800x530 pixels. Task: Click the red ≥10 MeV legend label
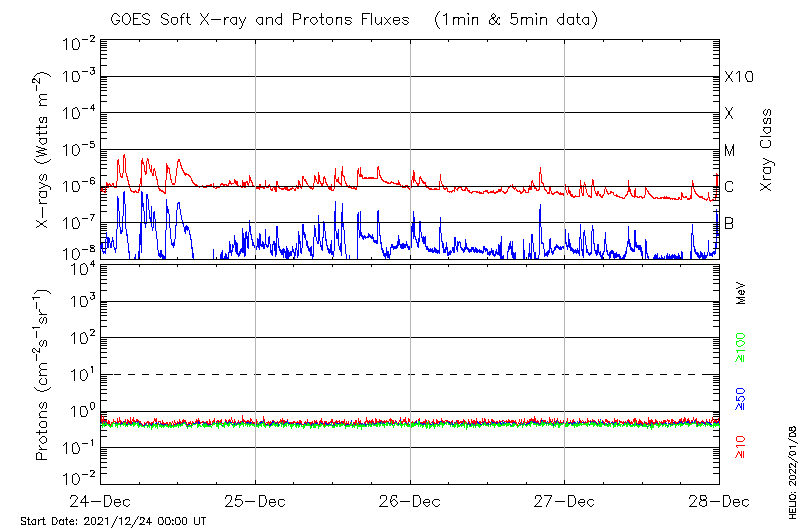point(741,447)
